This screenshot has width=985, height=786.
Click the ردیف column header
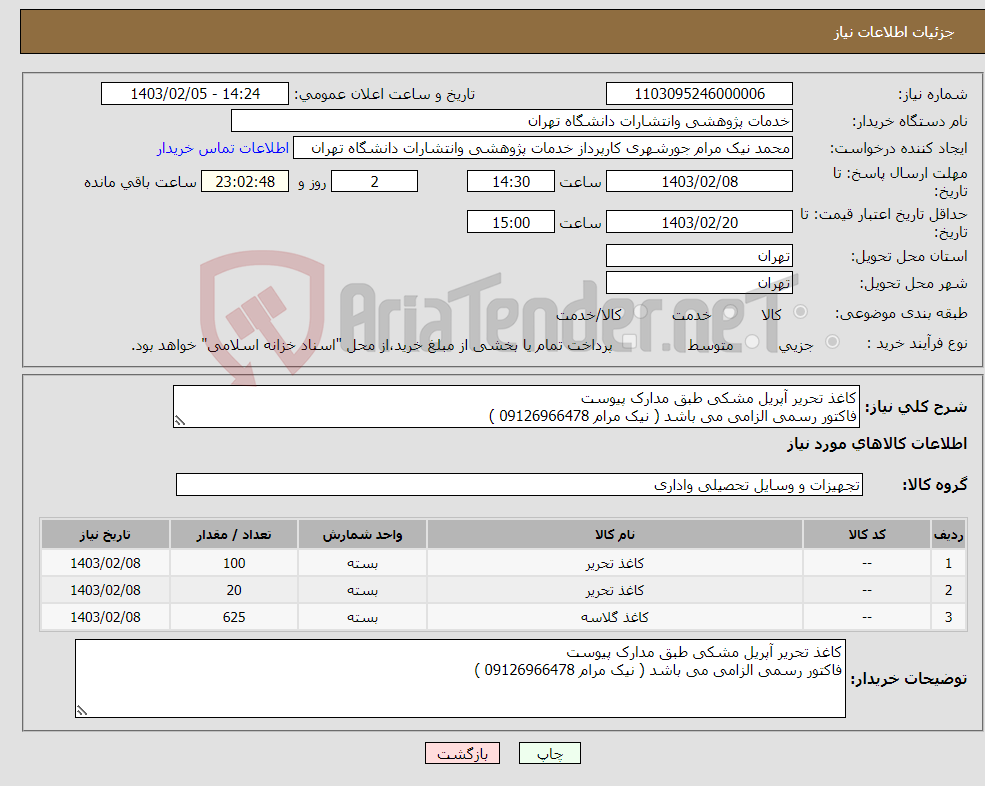click(x=949, y=535)
